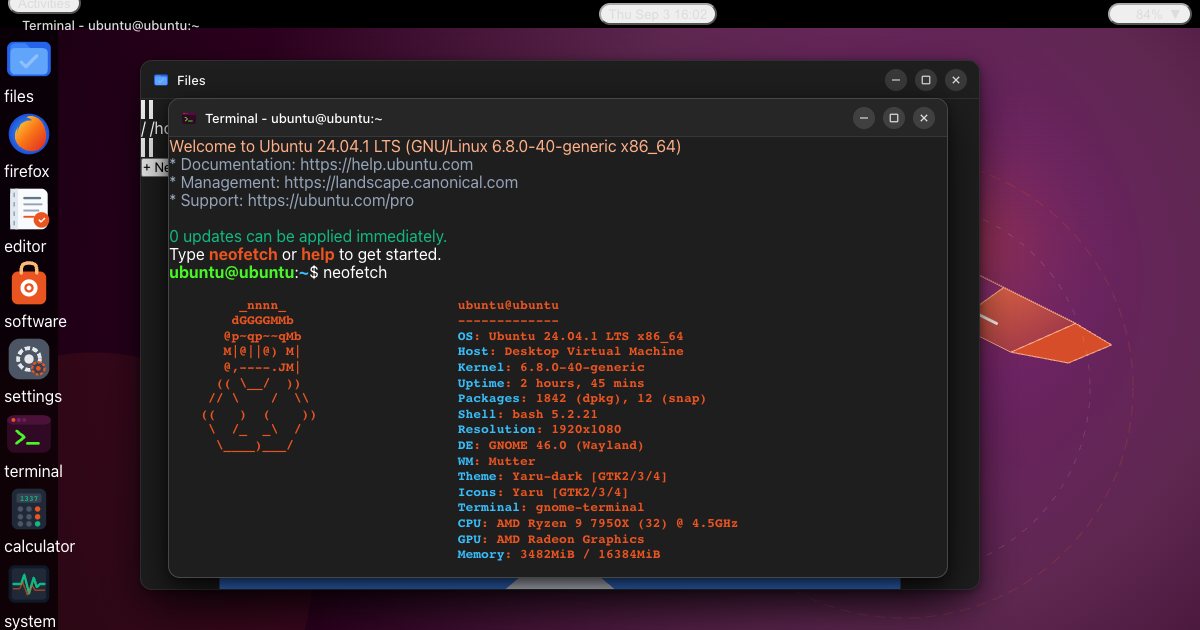The width and height of the screenshot is (1200, 630).
Task: Click the 'Shell: bash 5.2.21' line
Action: (x=527, y=414)
